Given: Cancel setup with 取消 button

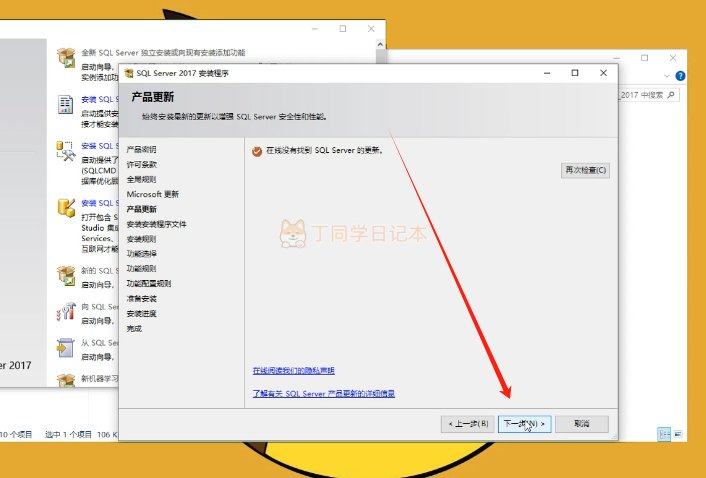Looking at the screenshot, I should coord(582,424).
